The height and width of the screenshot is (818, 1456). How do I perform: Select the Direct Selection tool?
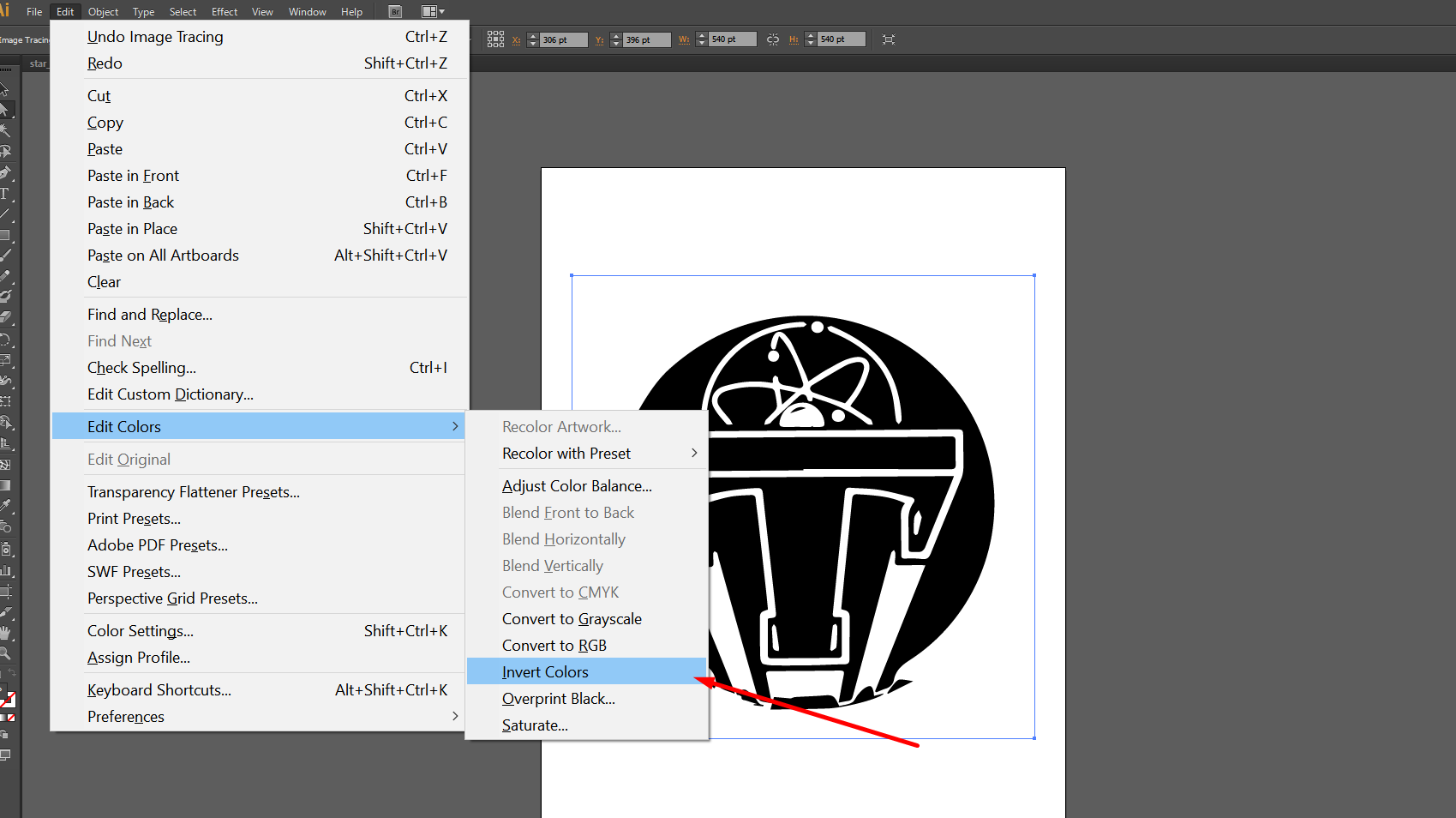tap(5, 111)
